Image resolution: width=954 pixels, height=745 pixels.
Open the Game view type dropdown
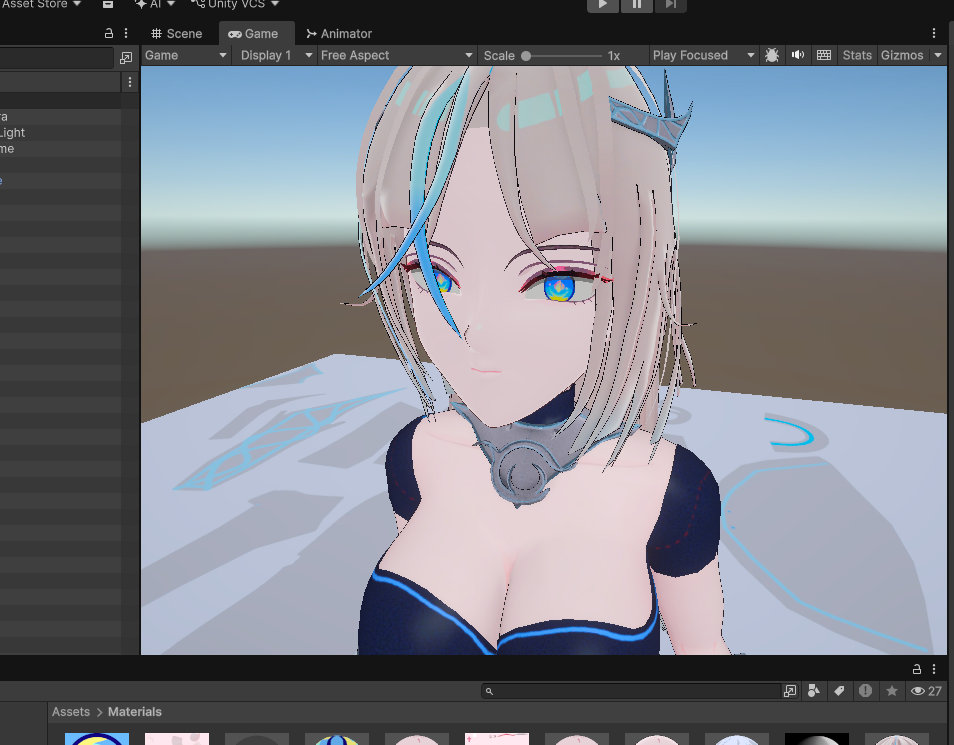click(x=186, y=55)
